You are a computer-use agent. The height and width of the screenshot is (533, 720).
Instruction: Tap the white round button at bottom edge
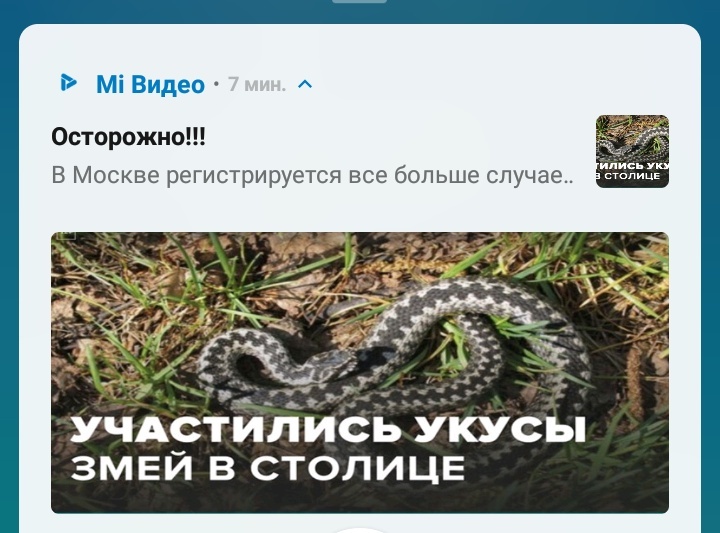click(x=360, y=530)
